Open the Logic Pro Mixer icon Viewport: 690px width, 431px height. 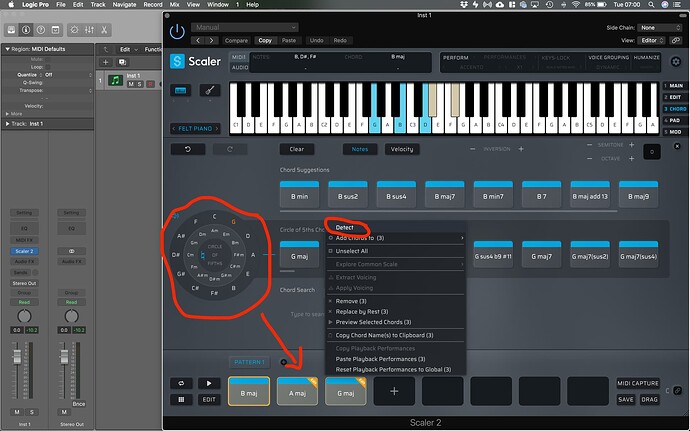coord(89,30)
